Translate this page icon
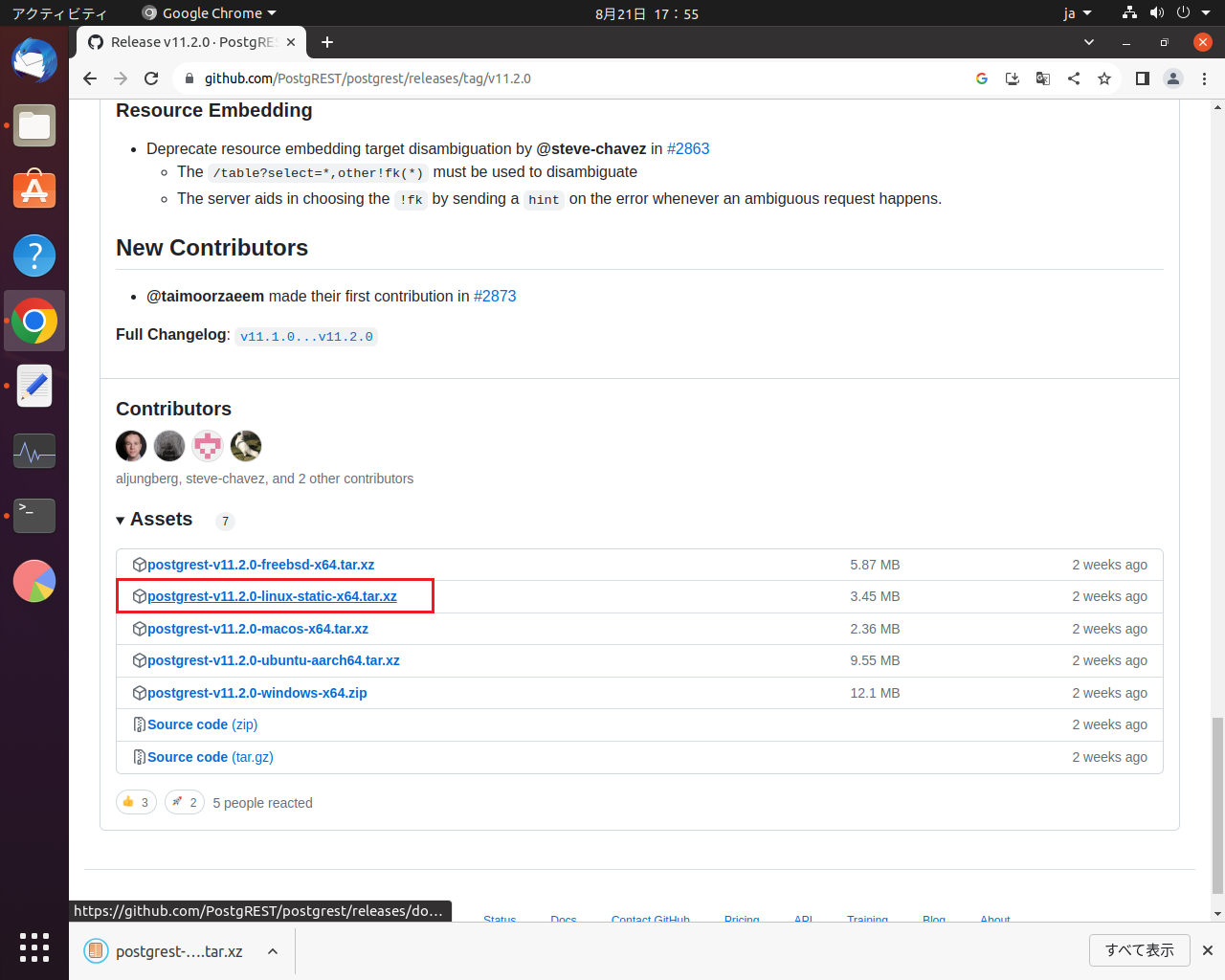 click(1043, 78)
